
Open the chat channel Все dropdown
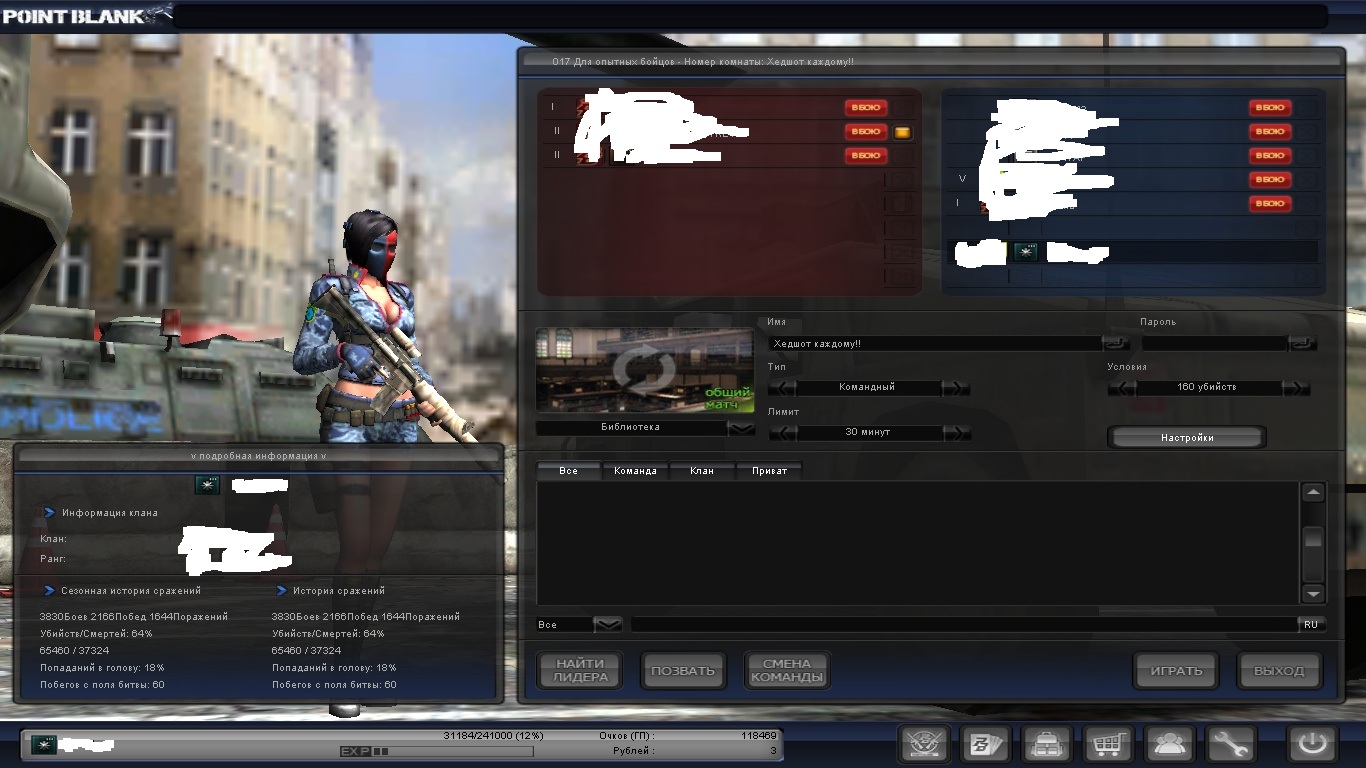click(x=607, y=625)
